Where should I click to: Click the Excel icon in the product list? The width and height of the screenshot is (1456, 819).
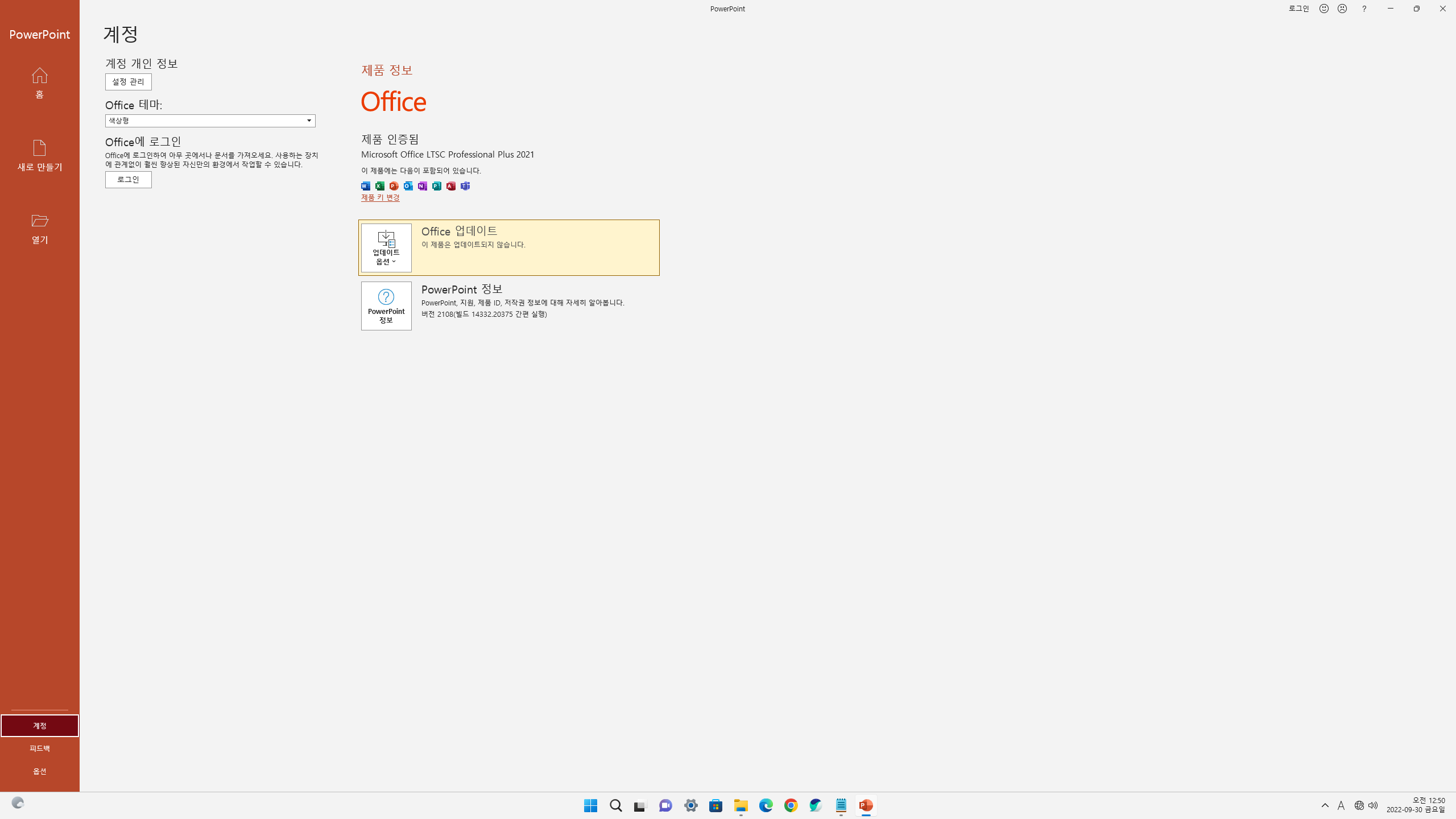[380, 186]
